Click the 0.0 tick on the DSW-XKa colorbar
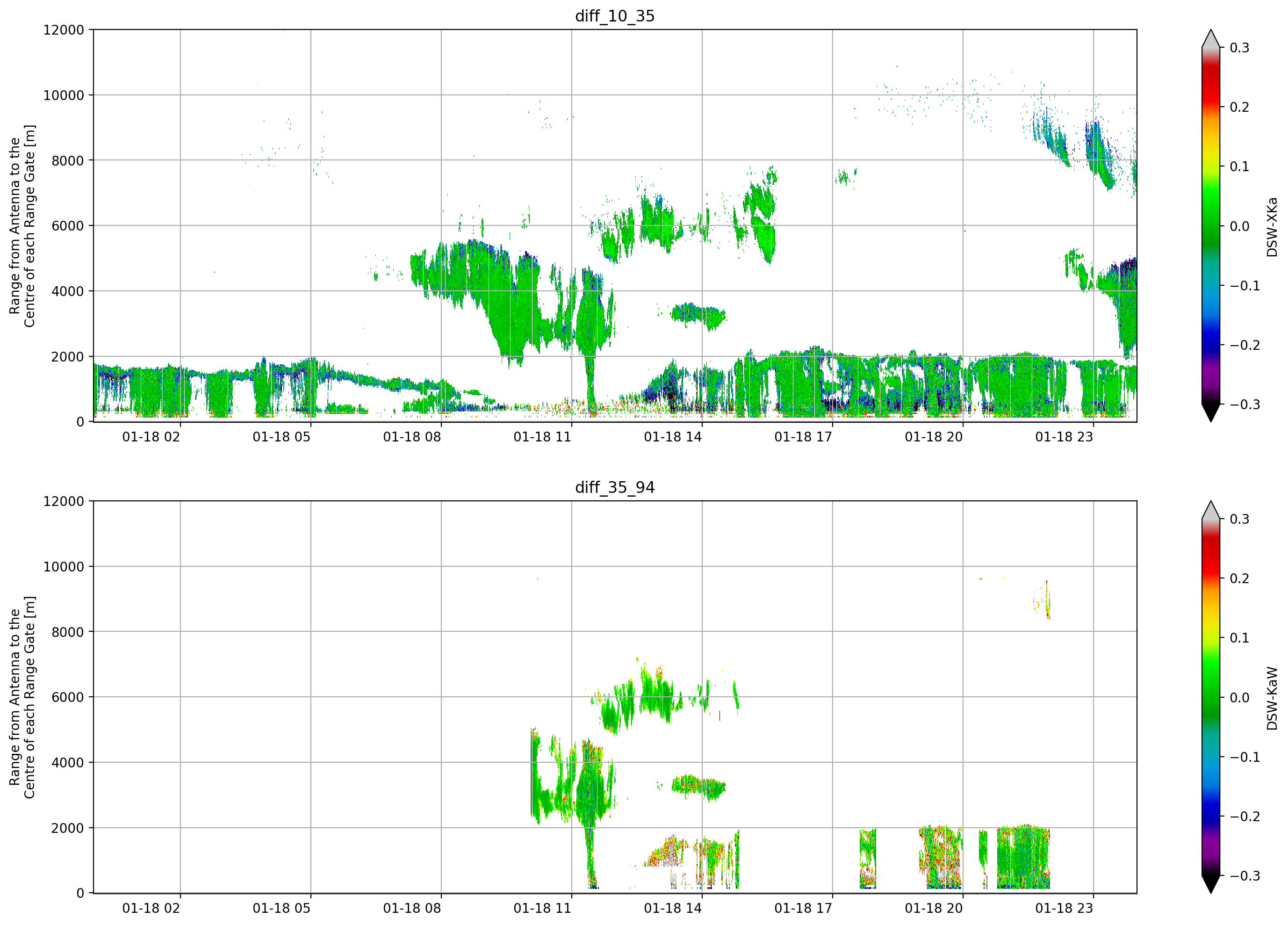This screenshot has width=1288, height=925. (1240, 227)
